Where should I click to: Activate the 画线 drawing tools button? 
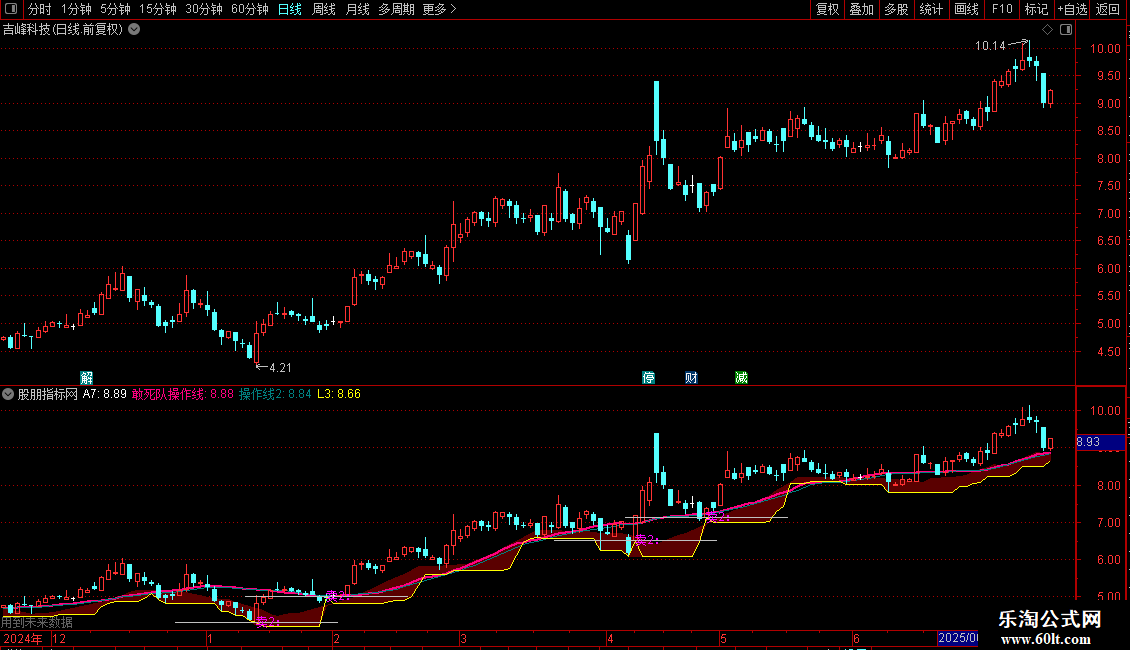pos(966,9)
